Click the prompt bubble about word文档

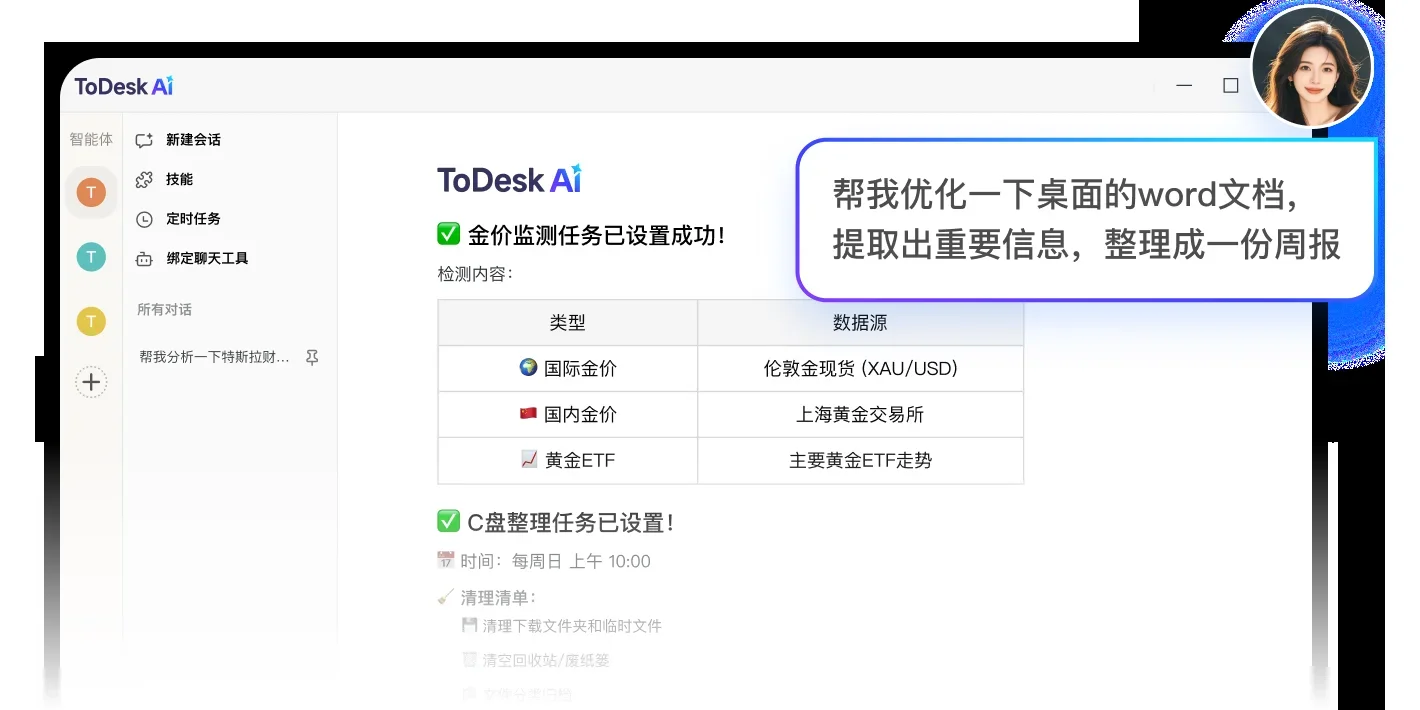[1086, 220]
